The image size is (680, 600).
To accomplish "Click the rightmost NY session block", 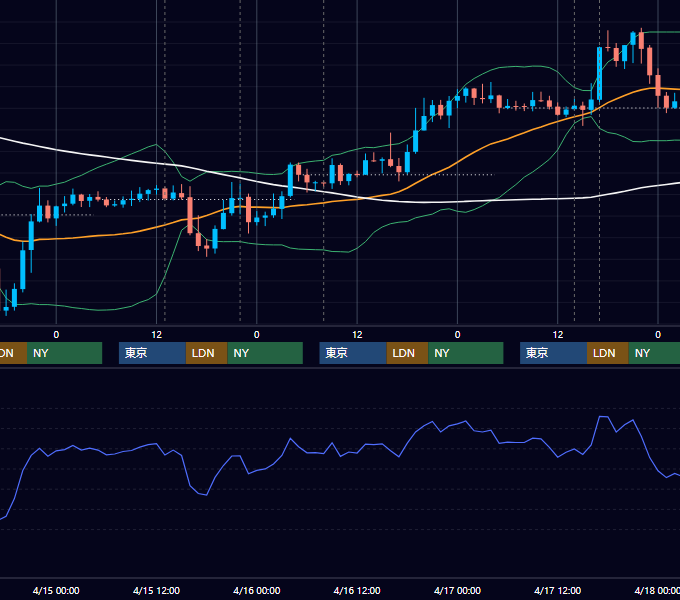I will [654, 353].
